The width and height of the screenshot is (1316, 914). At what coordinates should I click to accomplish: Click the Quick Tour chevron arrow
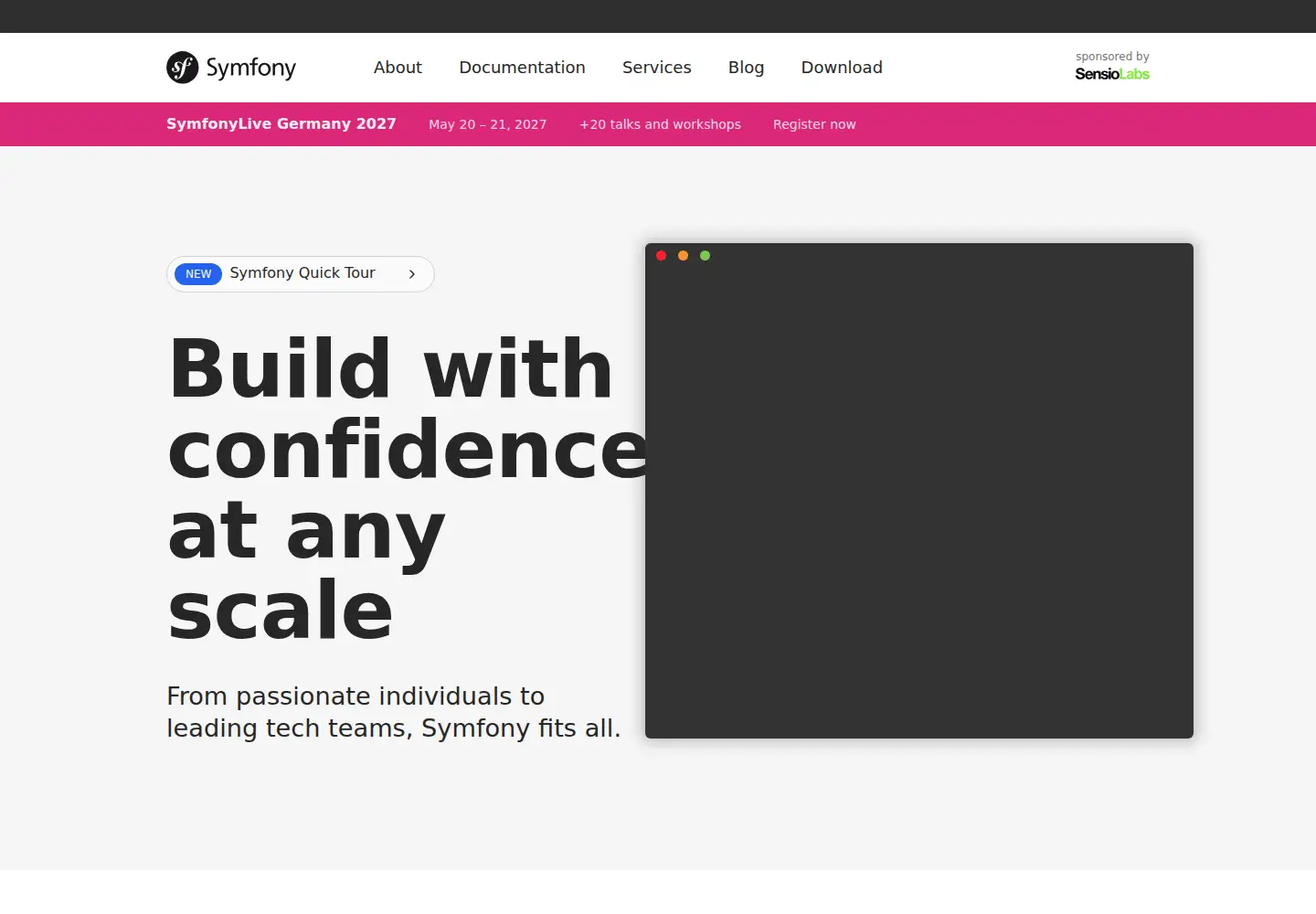click(x=412, y=274)
